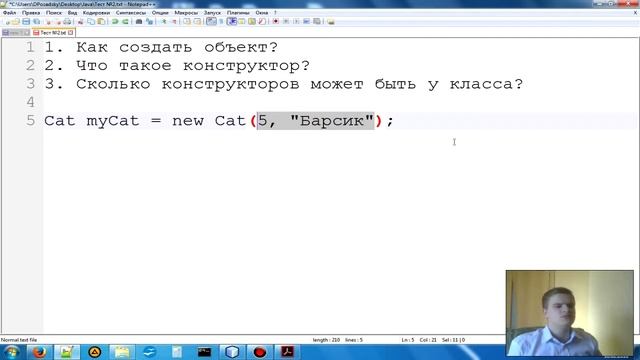640x360 pixels.
Task: Click the word myCat in line 5
Action: [x=113, y=121]
